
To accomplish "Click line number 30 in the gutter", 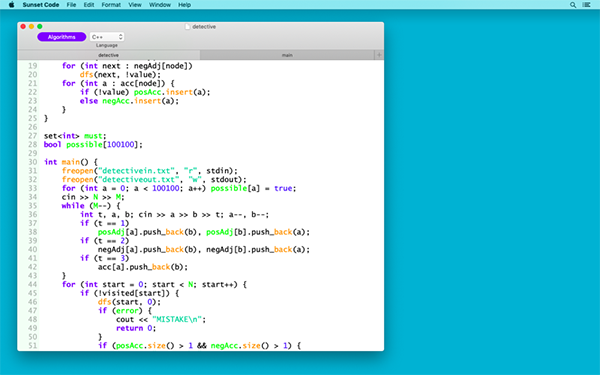I will [33, 162].
